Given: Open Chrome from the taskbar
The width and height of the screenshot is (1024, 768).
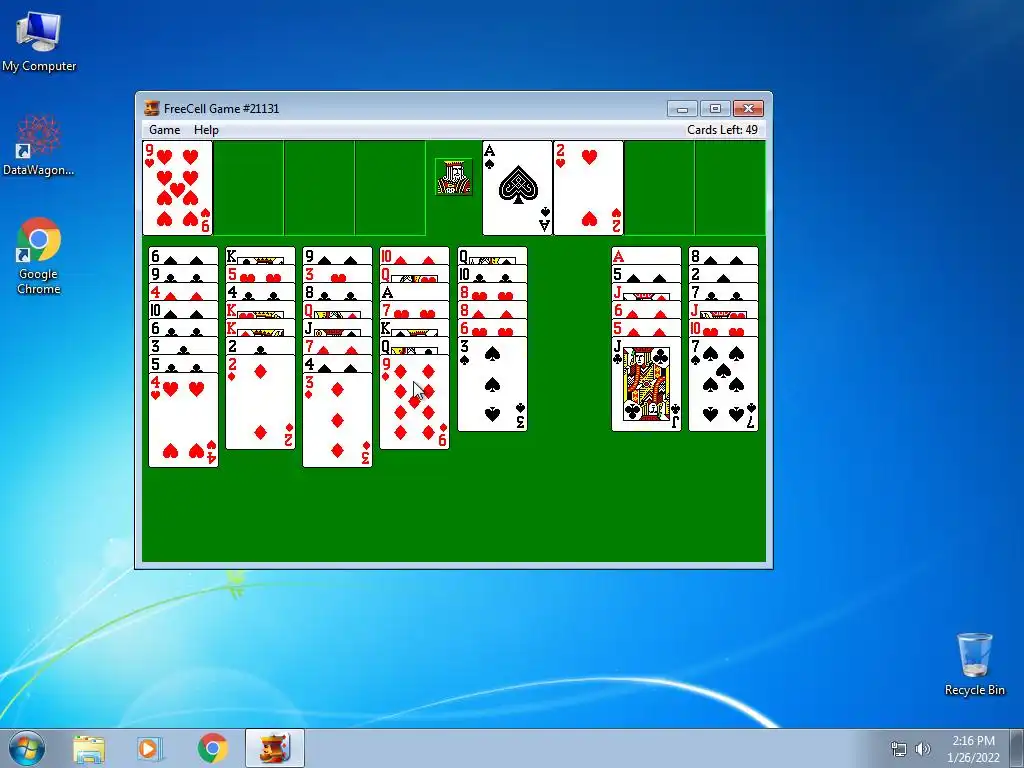Looking at the screenshot, I should pyautogui.click(x=213, y=749).
